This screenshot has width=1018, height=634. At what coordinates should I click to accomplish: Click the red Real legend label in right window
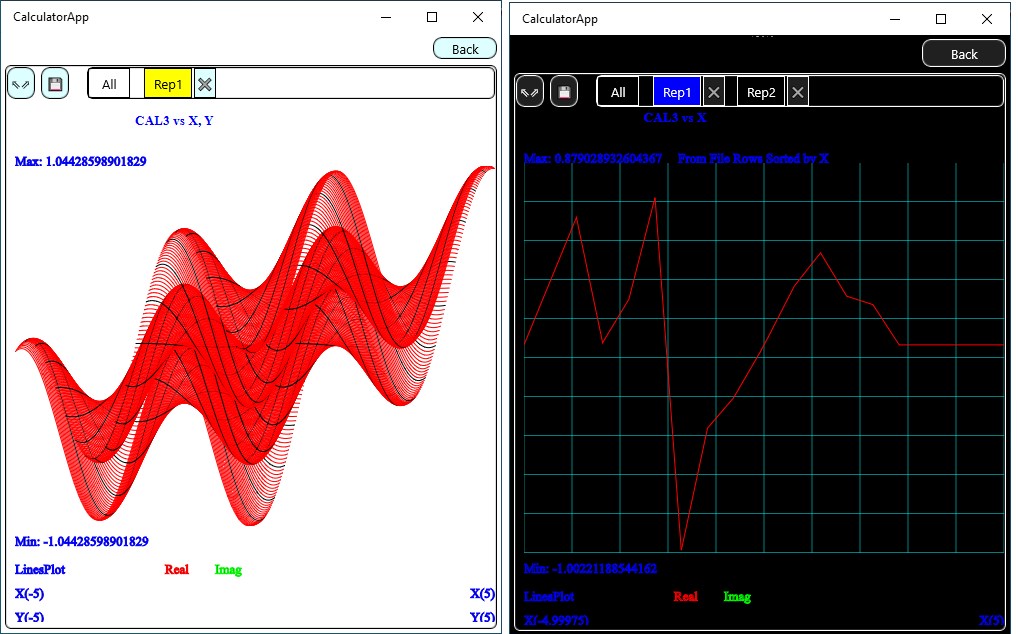(686, 596)
